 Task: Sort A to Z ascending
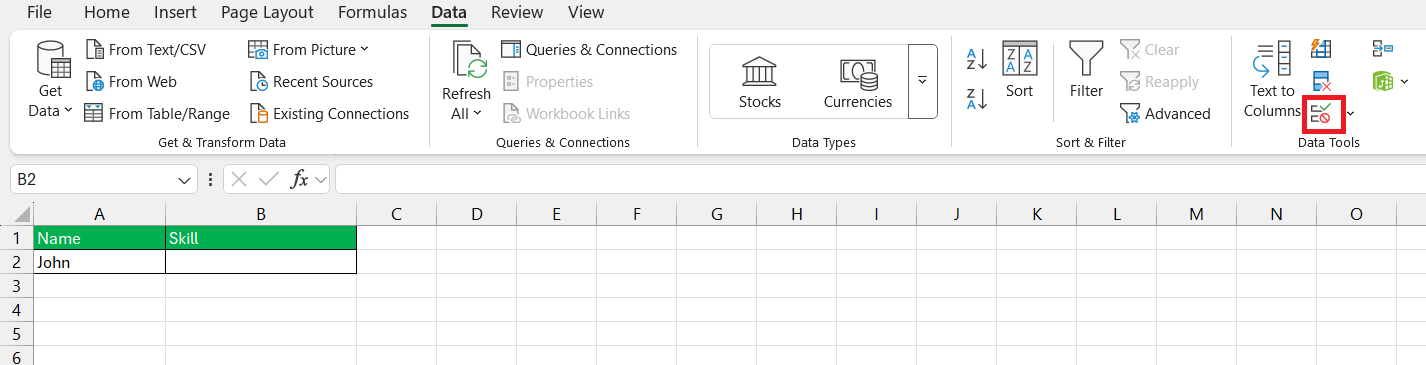pos(977,60)
